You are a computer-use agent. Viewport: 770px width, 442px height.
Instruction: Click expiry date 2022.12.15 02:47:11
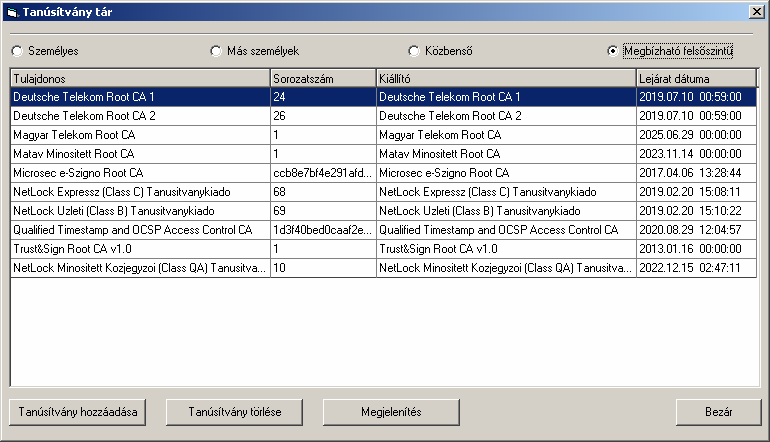click(696, 268)
